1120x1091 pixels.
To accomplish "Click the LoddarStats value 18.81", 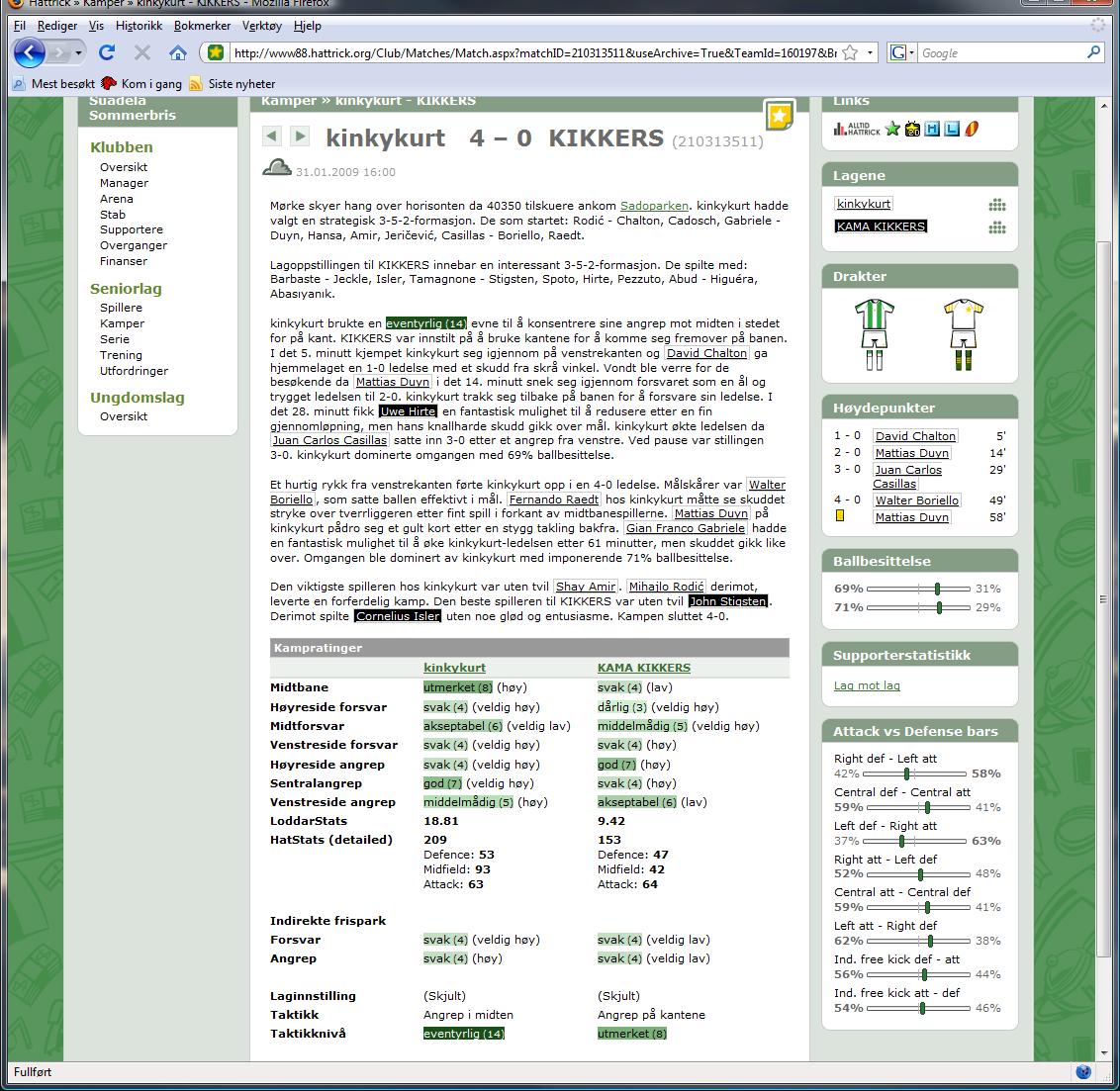I will tap(440, 821).
